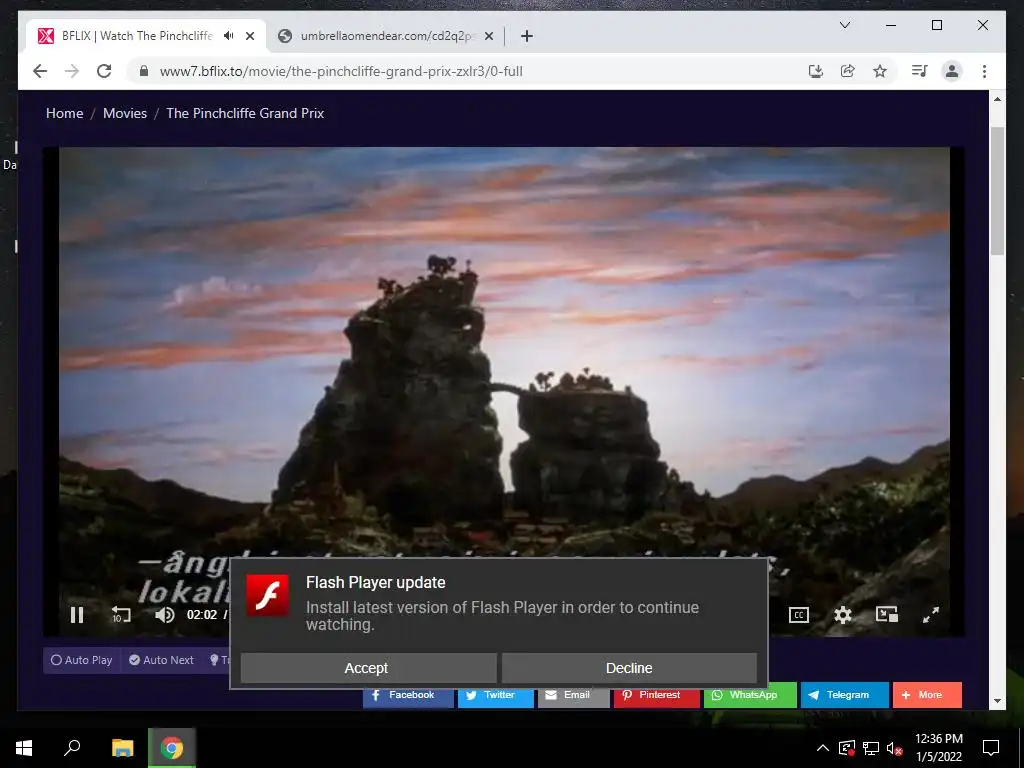Close the BFLIX tab
The width and height of the screenshot is (1024, 768).
click(x=249, y=36)
